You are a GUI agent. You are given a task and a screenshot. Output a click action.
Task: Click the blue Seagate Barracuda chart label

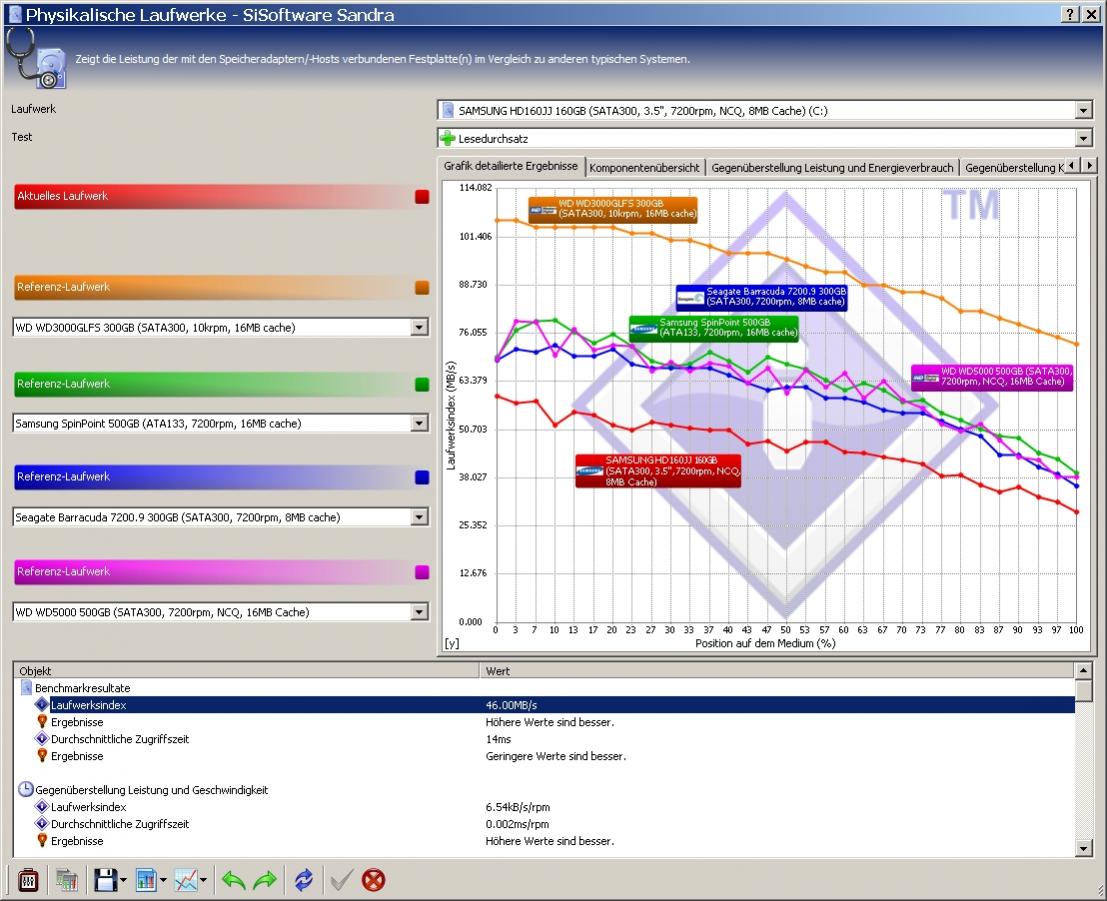(762, 297)
